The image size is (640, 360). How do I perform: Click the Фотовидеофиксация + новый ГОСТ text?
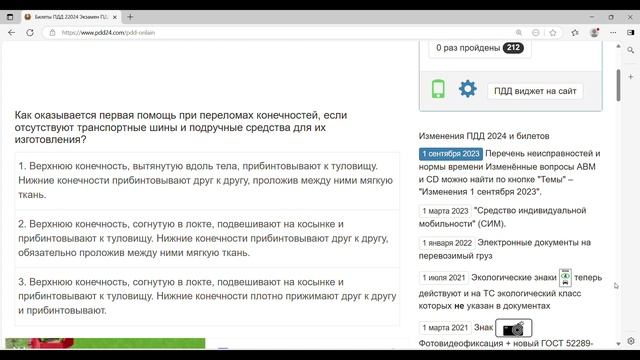[506, 344]
